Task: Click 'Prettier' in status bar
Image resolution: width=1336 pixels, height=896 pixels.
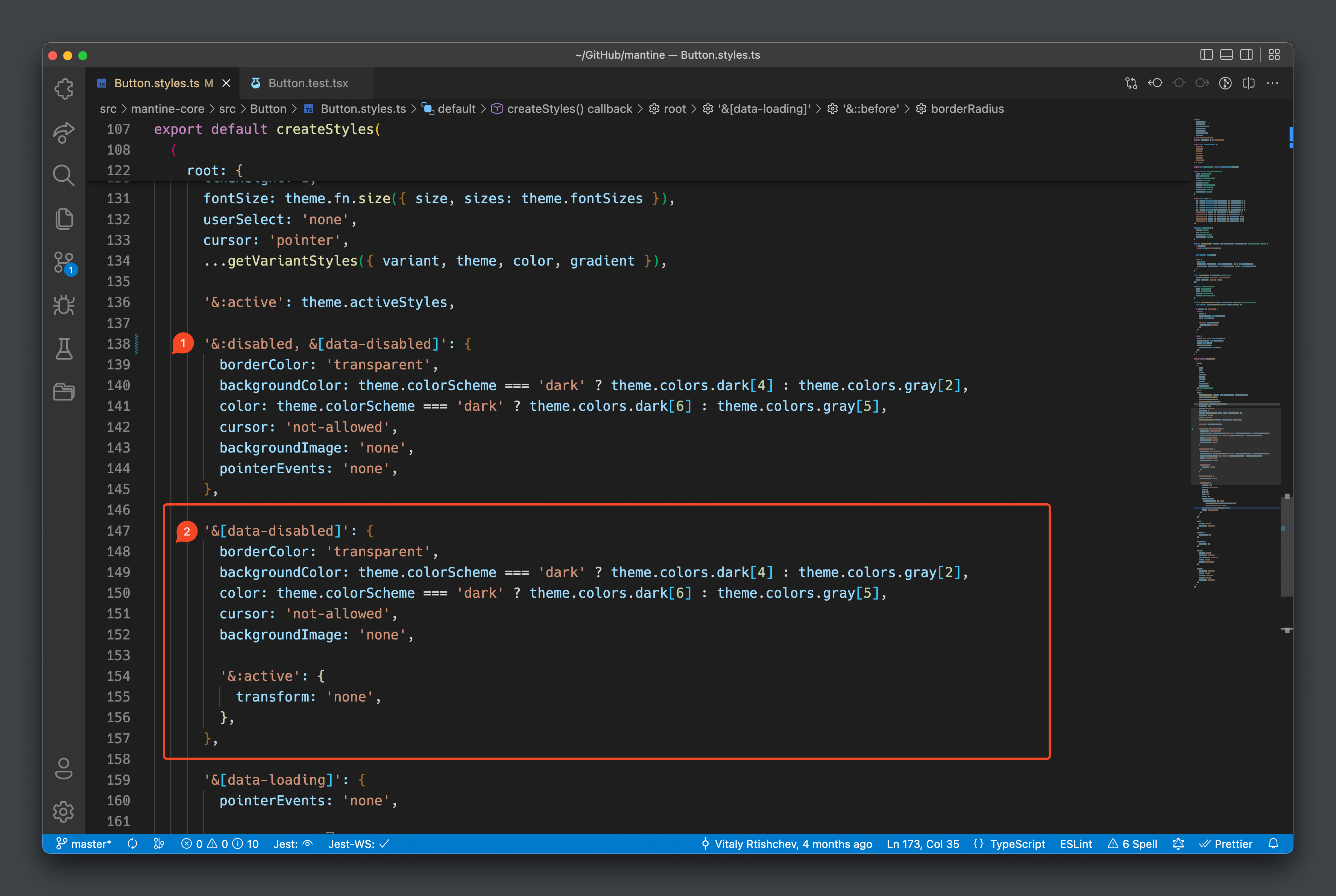Action: pos(1226,844)
